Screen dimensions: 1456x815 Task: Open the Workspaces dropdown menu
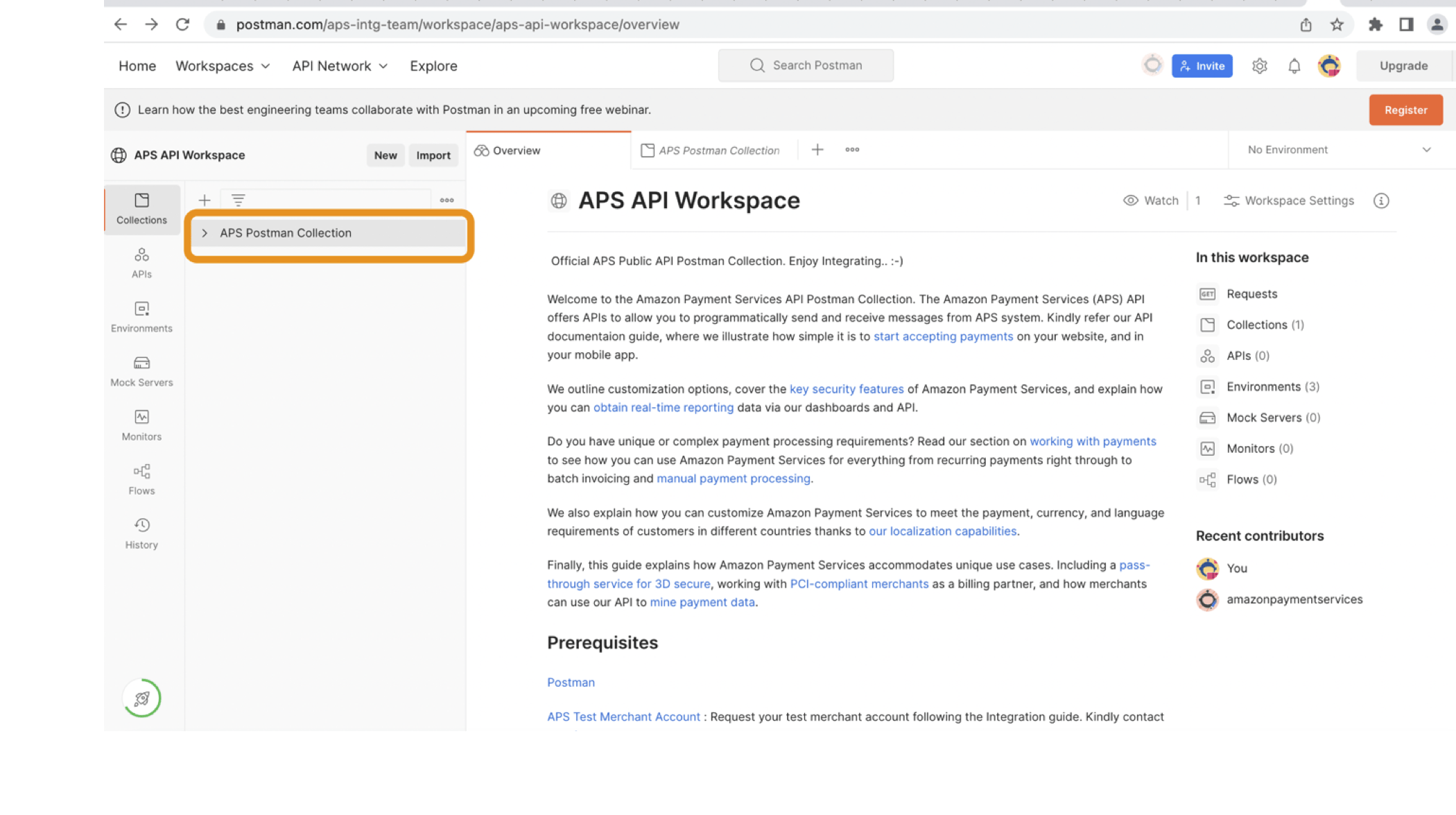pyautogui.click(x=222, y=66)
